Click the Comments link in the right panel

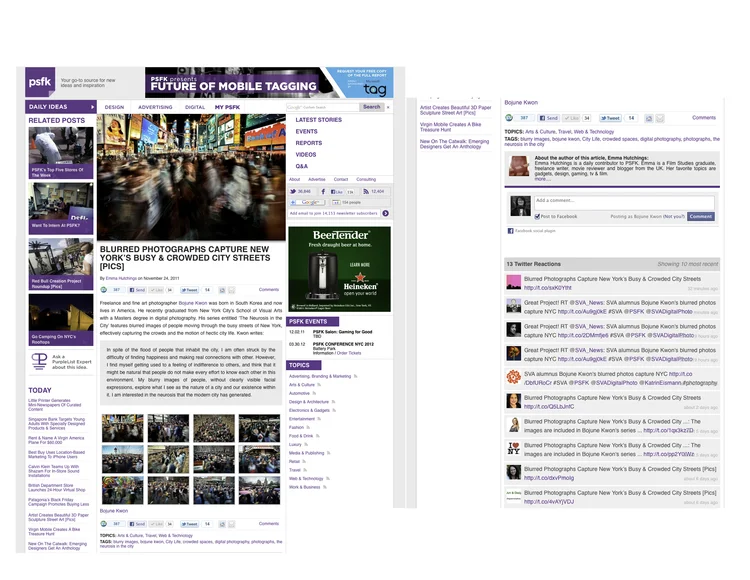(x=704, y=118)
